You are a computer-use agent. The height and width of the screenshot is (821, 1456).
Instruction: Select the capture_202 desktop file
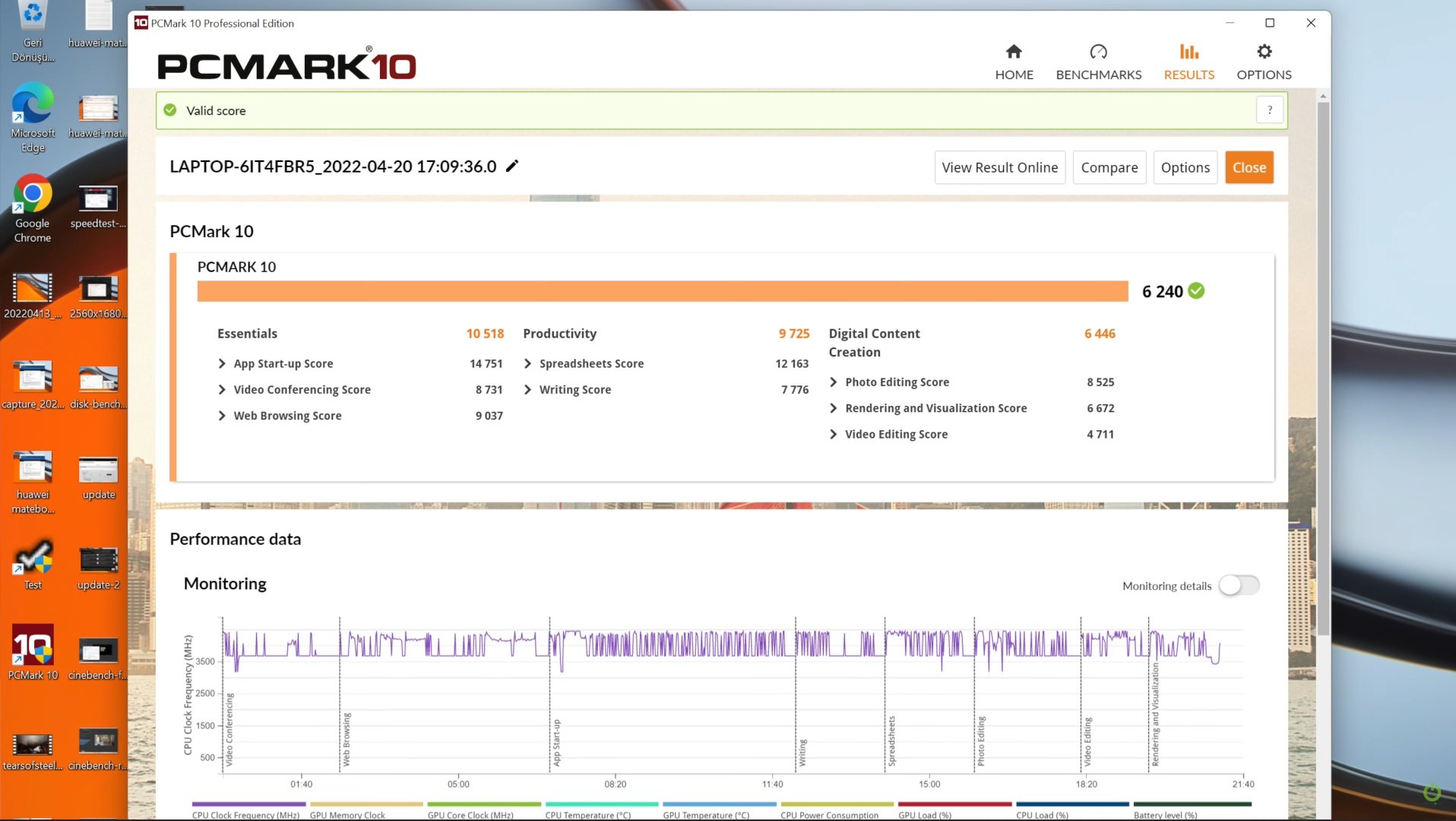click(33, 386)
